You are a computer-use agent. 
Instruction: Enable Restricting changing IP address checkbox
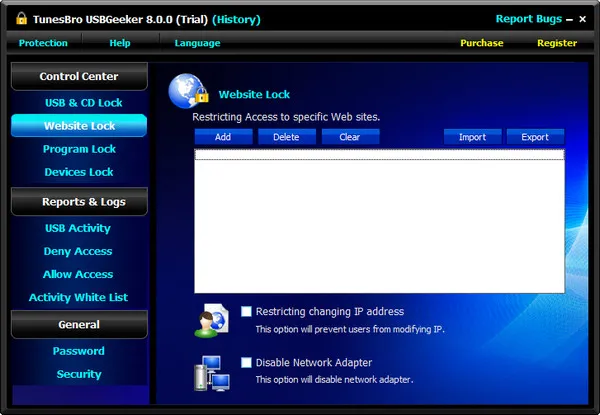pos(246,311)
